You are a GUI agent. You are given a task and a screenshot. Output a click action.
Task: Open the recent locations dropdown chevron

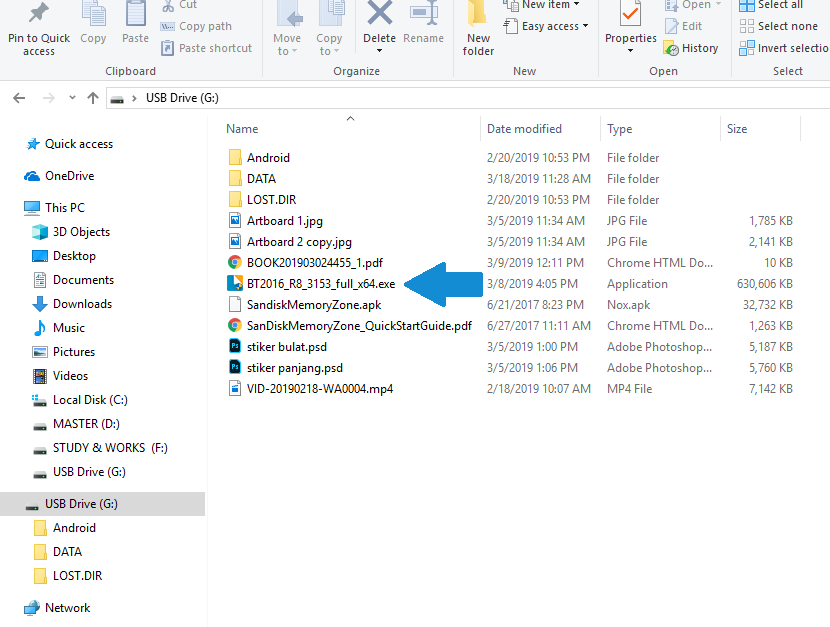tap(73, 98)
